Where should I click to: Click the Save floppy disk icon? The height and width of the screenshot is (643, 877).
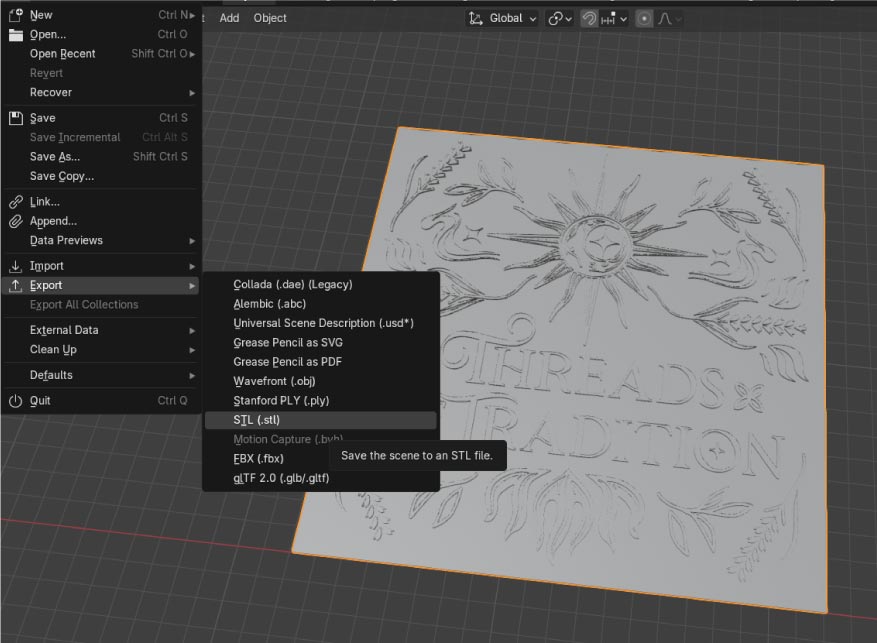[16, 118]
